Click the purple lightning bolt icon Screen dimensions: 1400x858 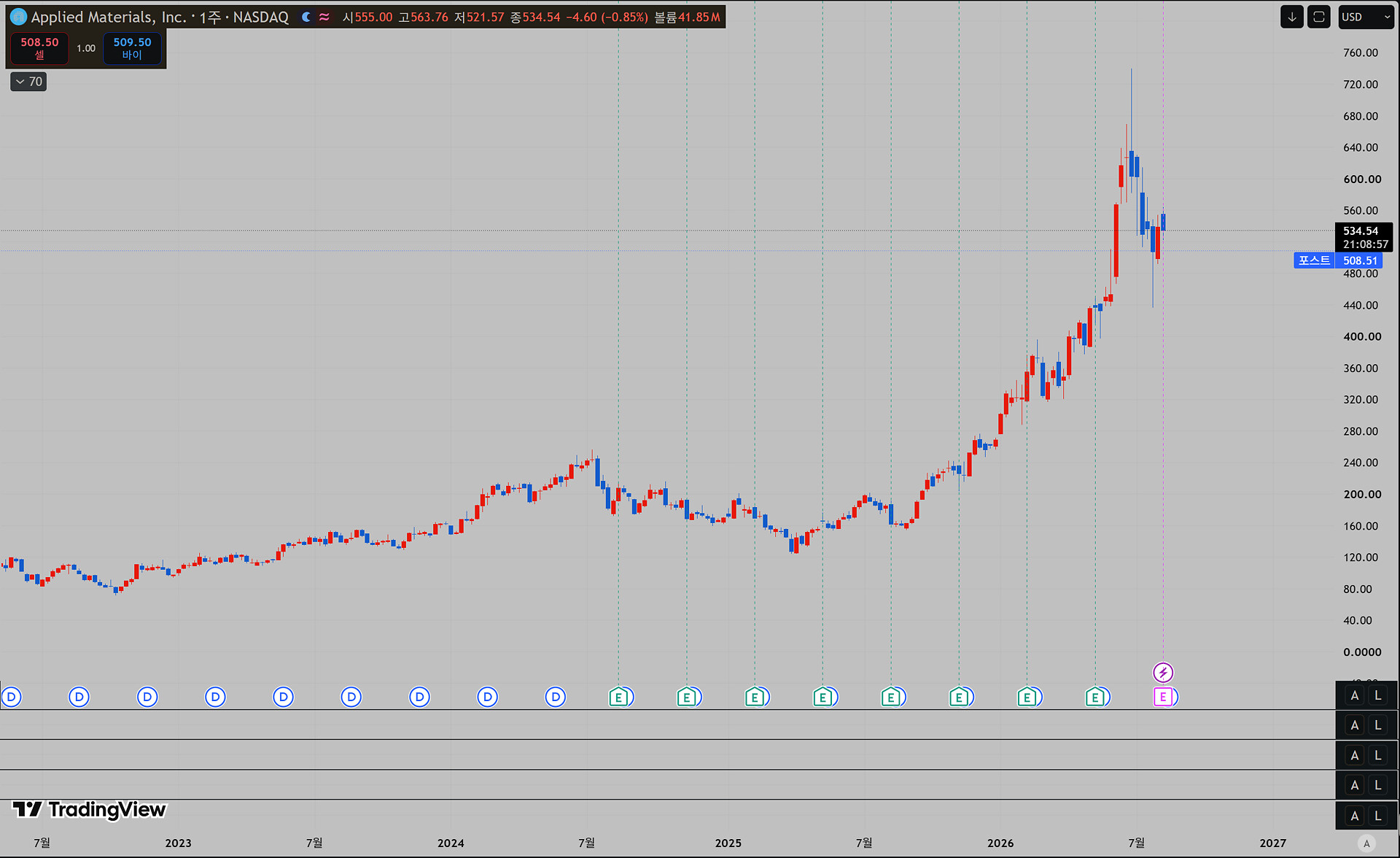click(1163, 672)
